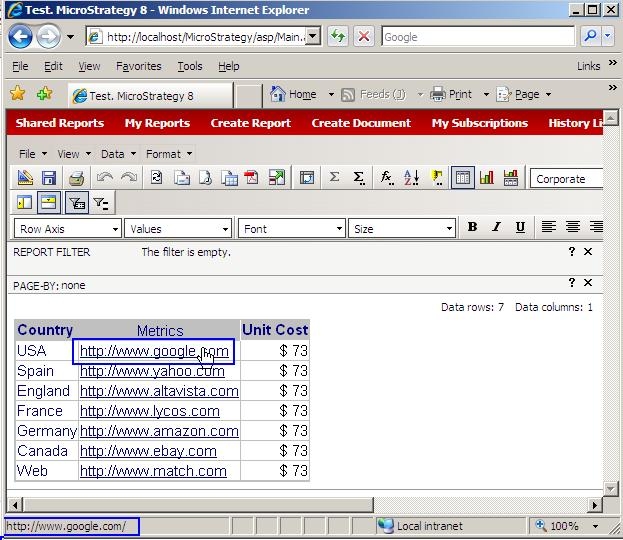
Task: Click the A-Z sort icon
Action: pos(411,178)
